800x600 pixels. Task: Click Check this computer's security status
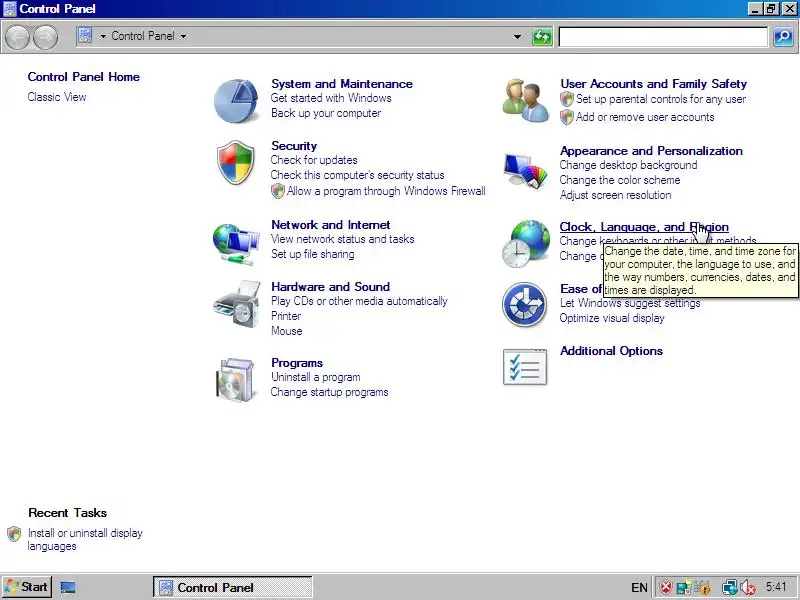(x=357, y=175)
